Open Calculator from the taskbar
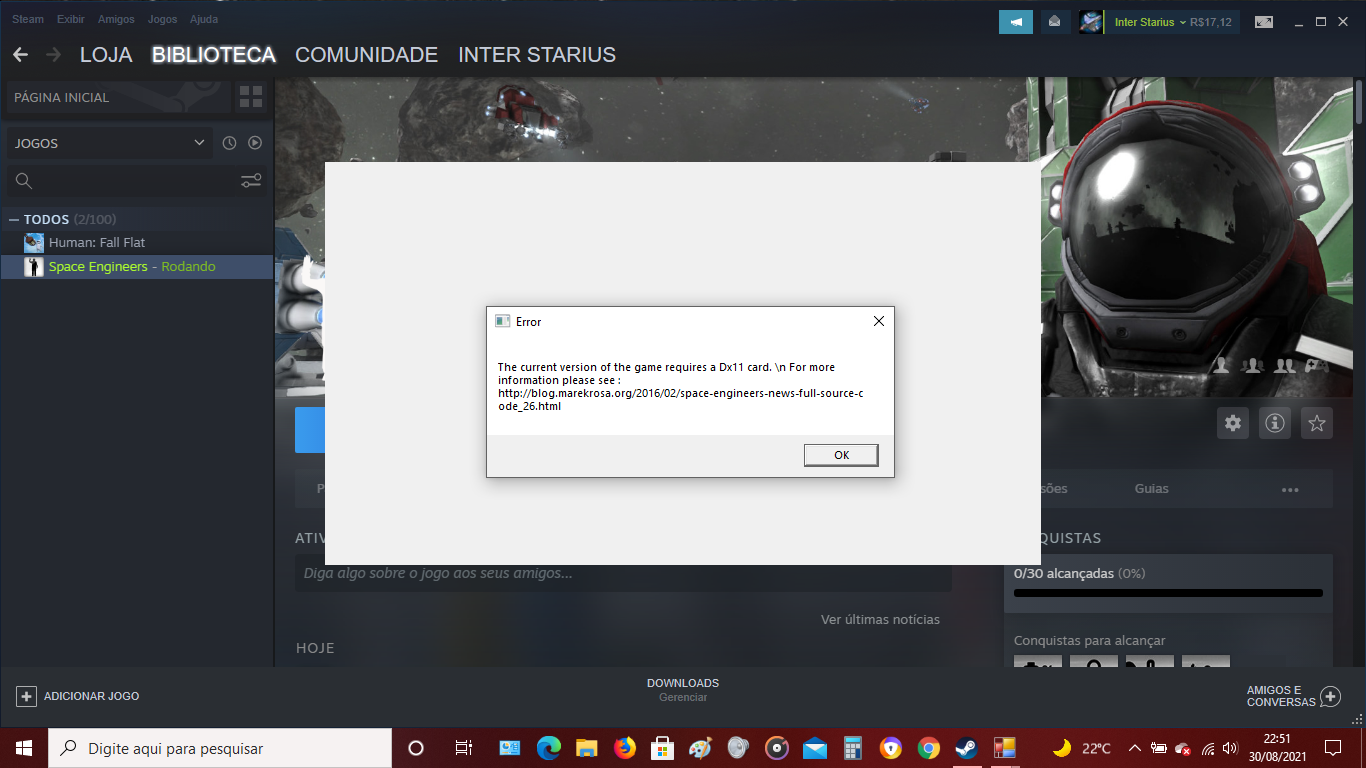 point(853,748)
